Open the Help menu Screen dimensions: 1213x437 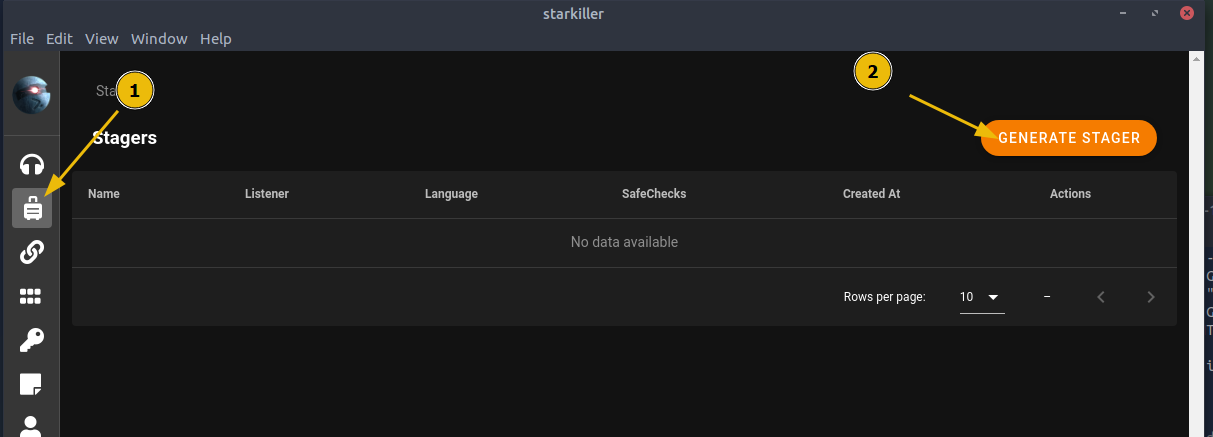[x=215, y=39]
